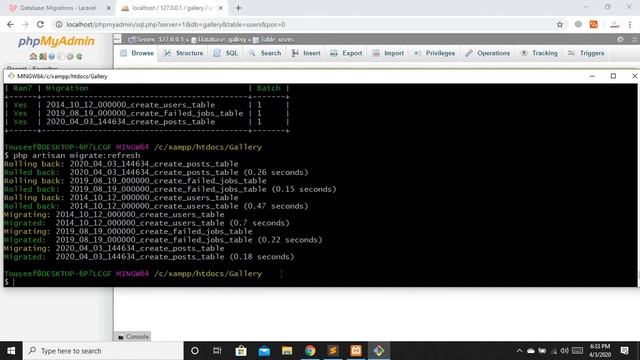Click the taskbar clock and date
Viewport: 640px width, 360px height.
point(600,351)
